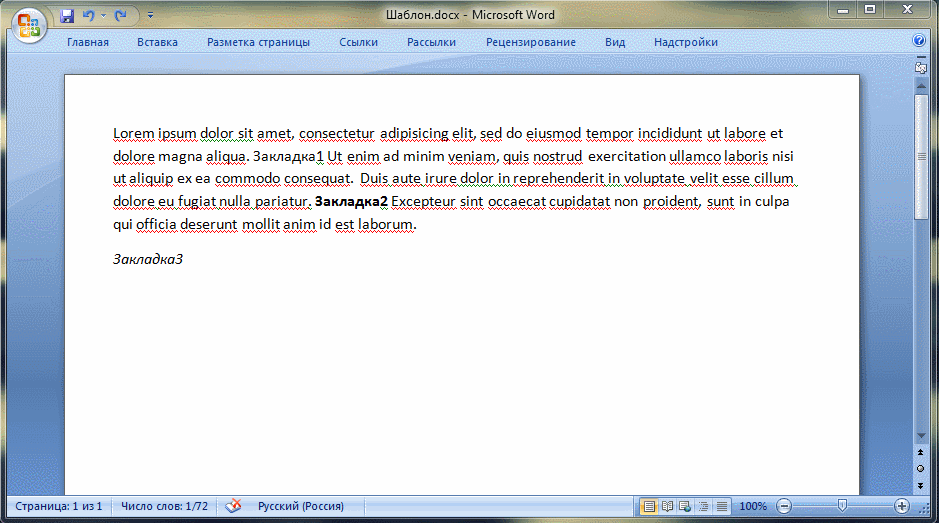Viewport: 939px width, 523px height.
Task: Click the ruler toggle icon above the scrollbar
Action: pyautogui.click(x=921, y=68)
